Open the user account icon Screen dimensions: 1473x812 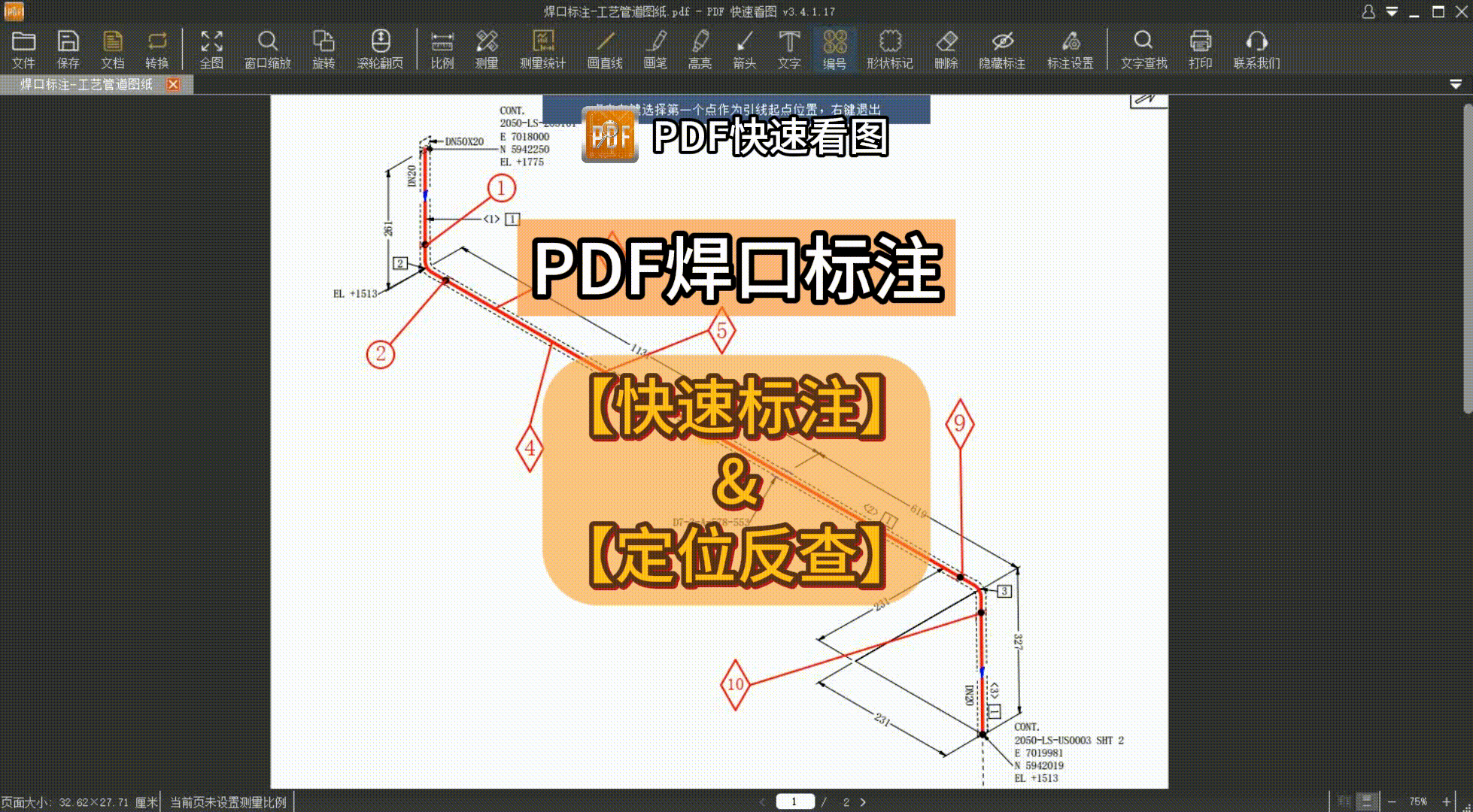1368,11
